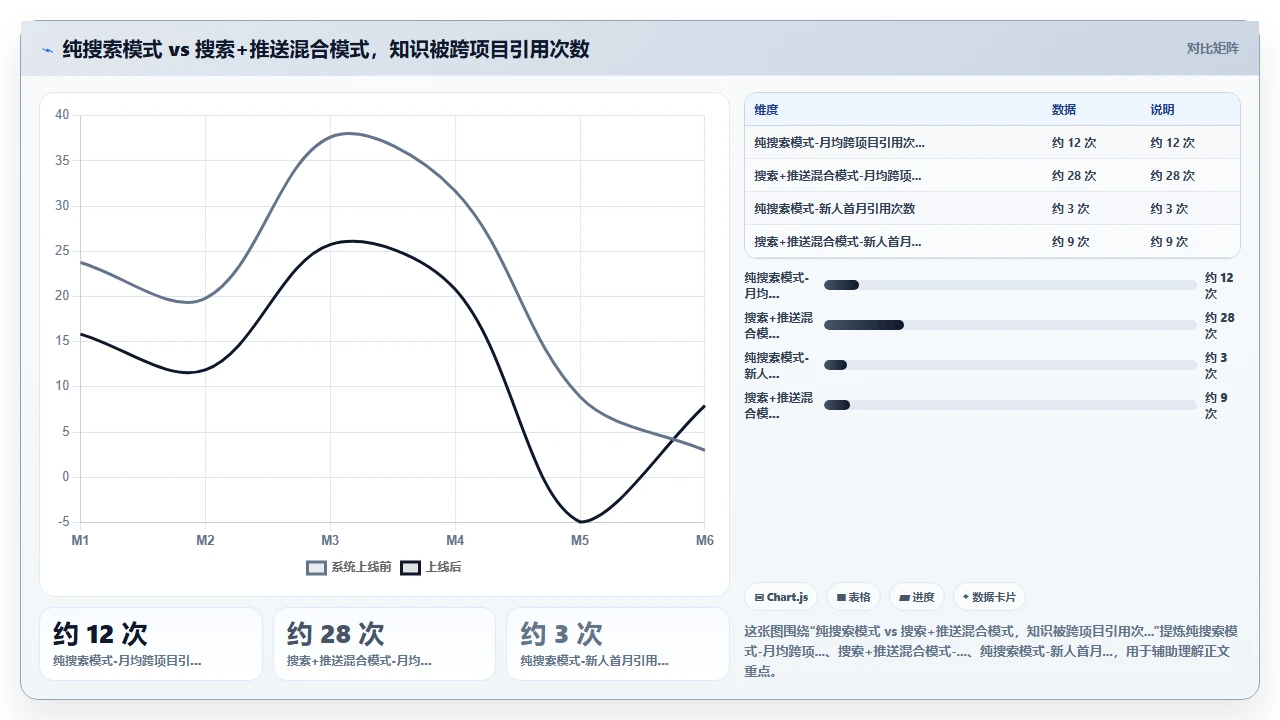Click the -5 y-axis tick label

64,522
